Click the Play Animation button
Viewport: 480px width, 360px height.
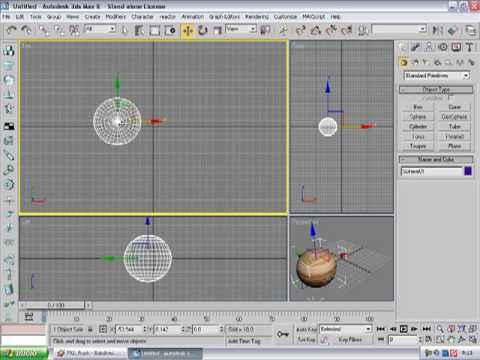pos(404,329)
